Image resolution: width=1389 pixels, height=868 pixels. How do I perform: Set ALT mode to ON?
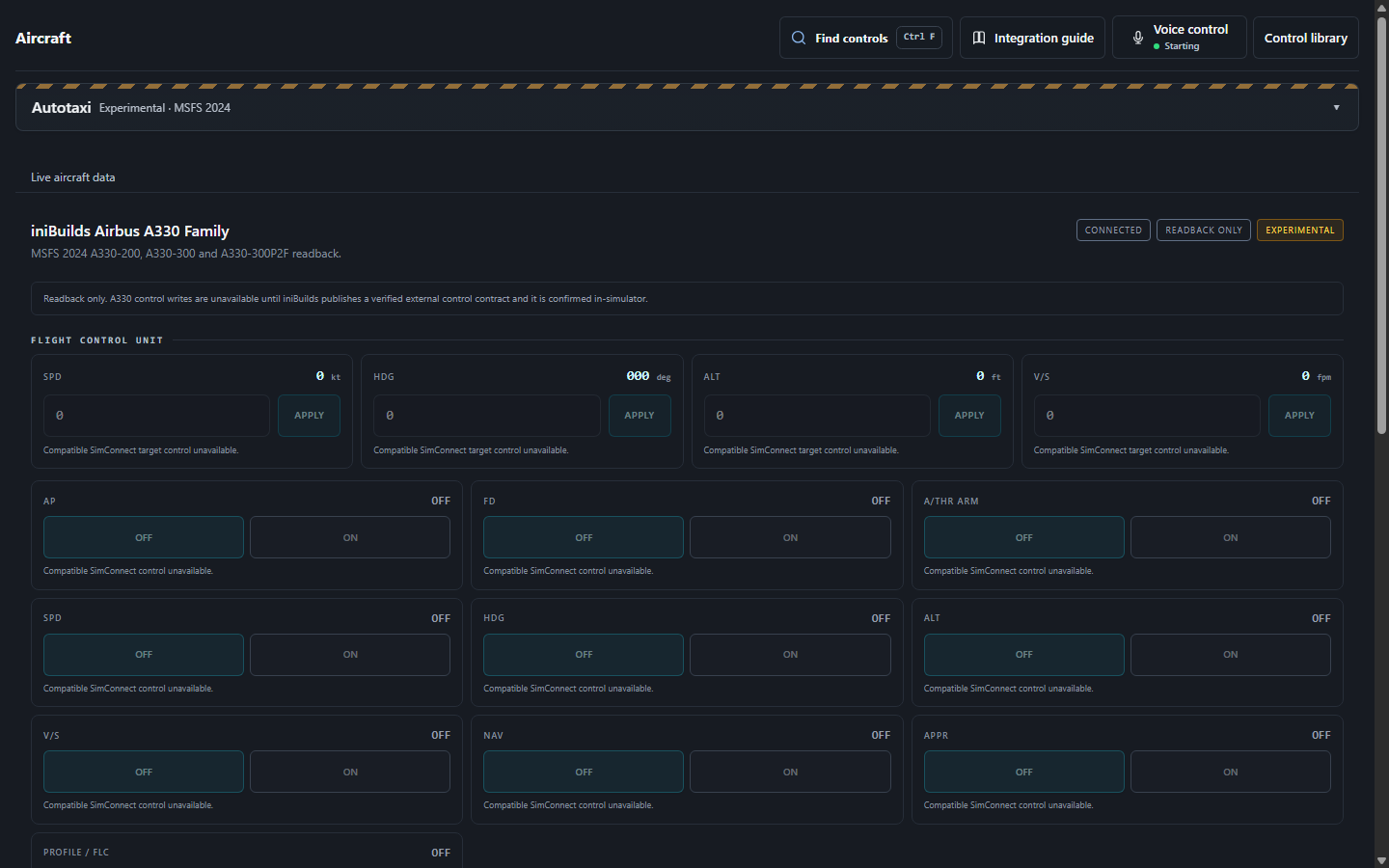(1231, 655)
